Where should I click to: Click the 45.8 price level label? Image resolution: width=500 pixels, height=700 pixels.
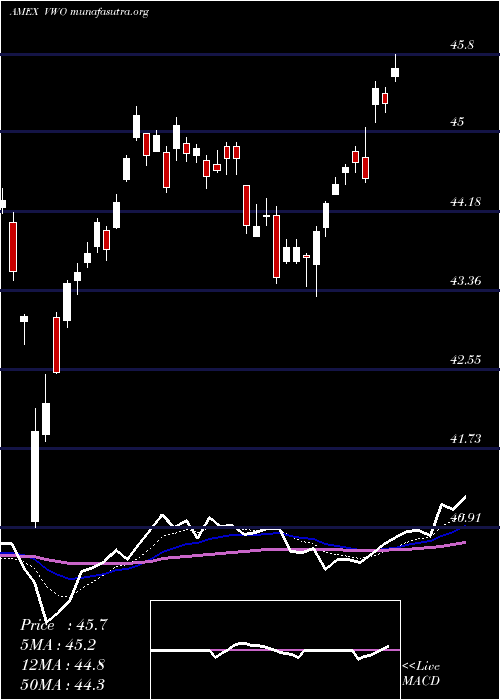[462, 45]
